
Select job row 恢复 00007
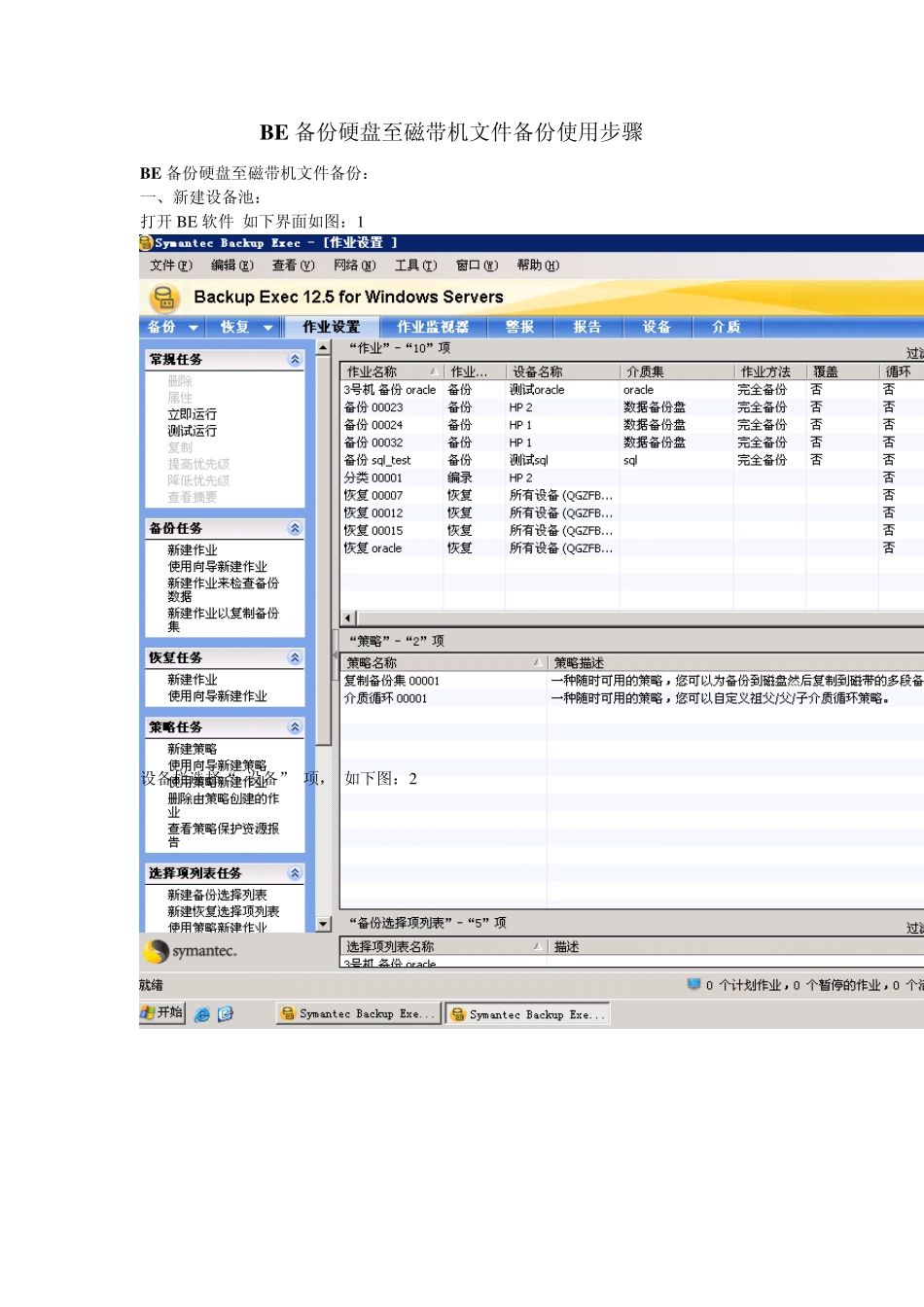point(632,495)
